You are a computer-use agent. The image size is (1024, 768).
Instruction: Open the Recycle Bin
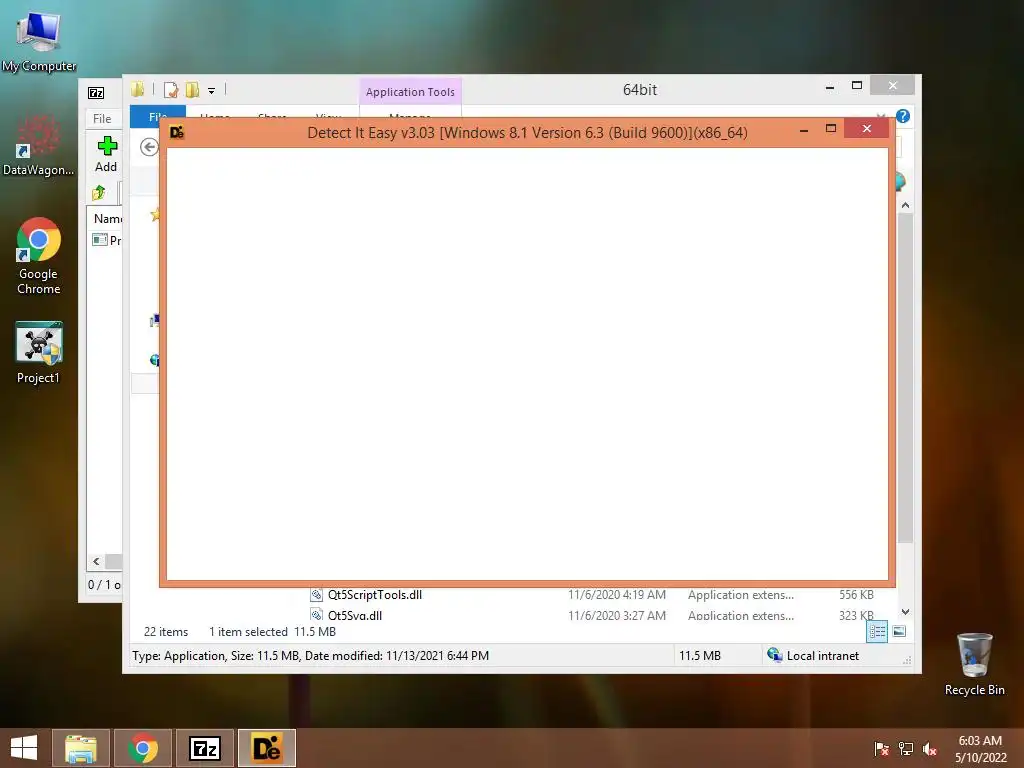[974, 664]
